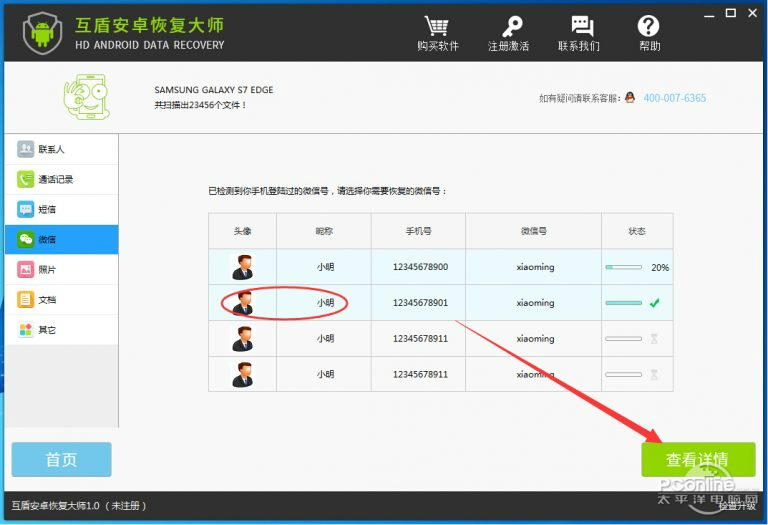Image resolution: width=768 pixels, height=525 pixels.
Task: Click the avatar in the third account row
Action: coord(242,338)
